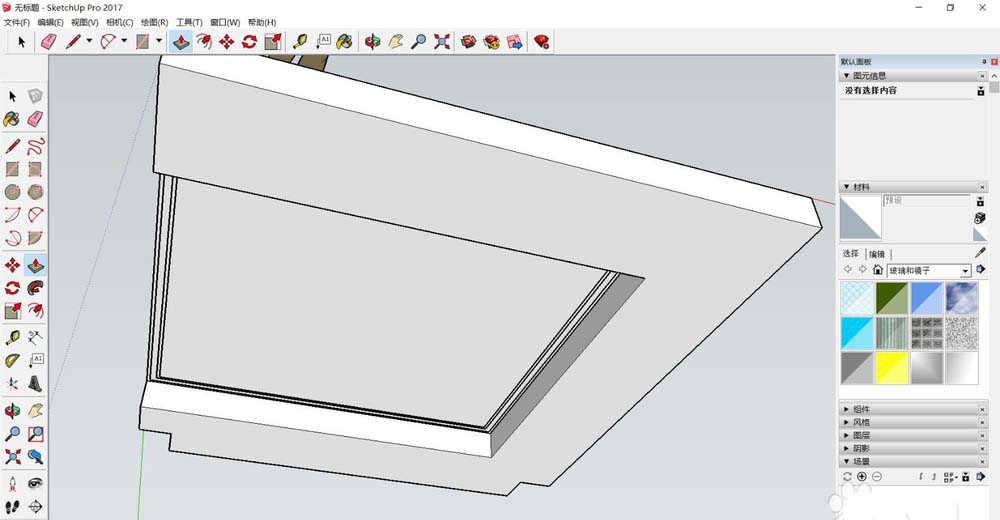
Task: Switch to the 编辑 tab in Materials
Action: (877, 254)
